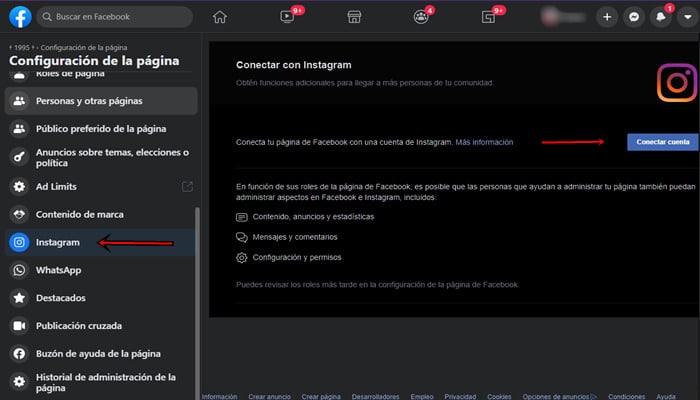Select Contenido de marca
The height and width of the screenshot is (400, 700).
click(x=101, y=214)
